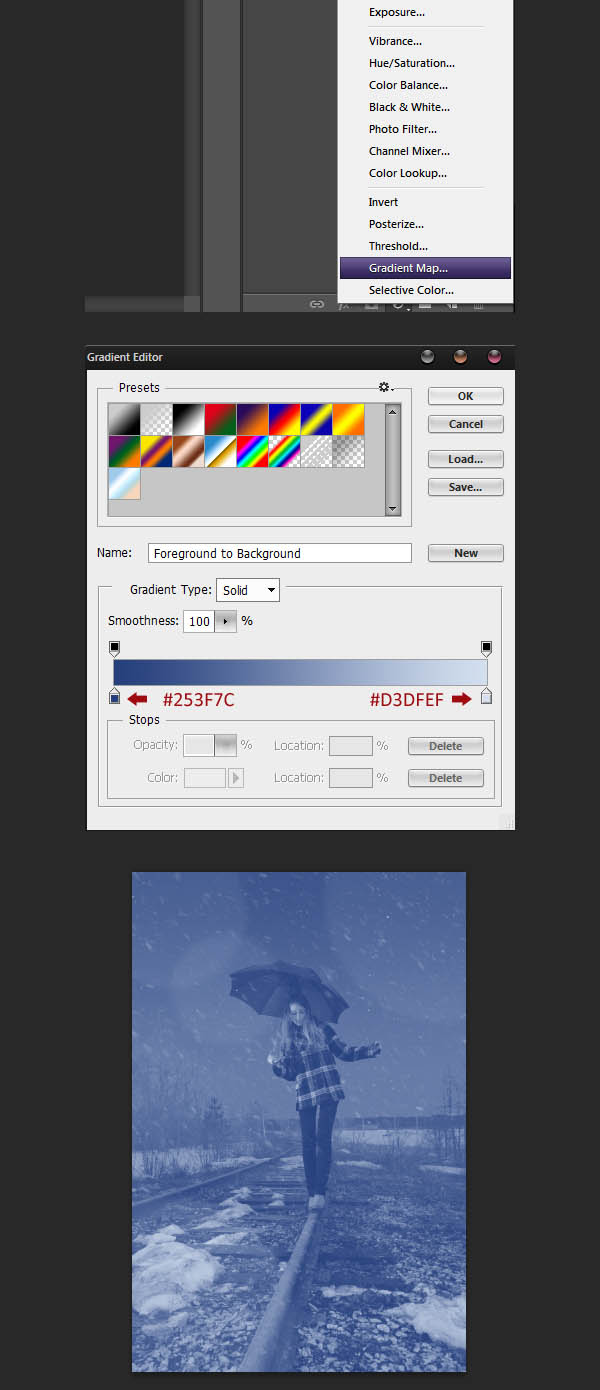This screenshot has height=1390, width=600.
Task: Pick the rainbow spectrum gradient preset
Action: tap(253, 452)
